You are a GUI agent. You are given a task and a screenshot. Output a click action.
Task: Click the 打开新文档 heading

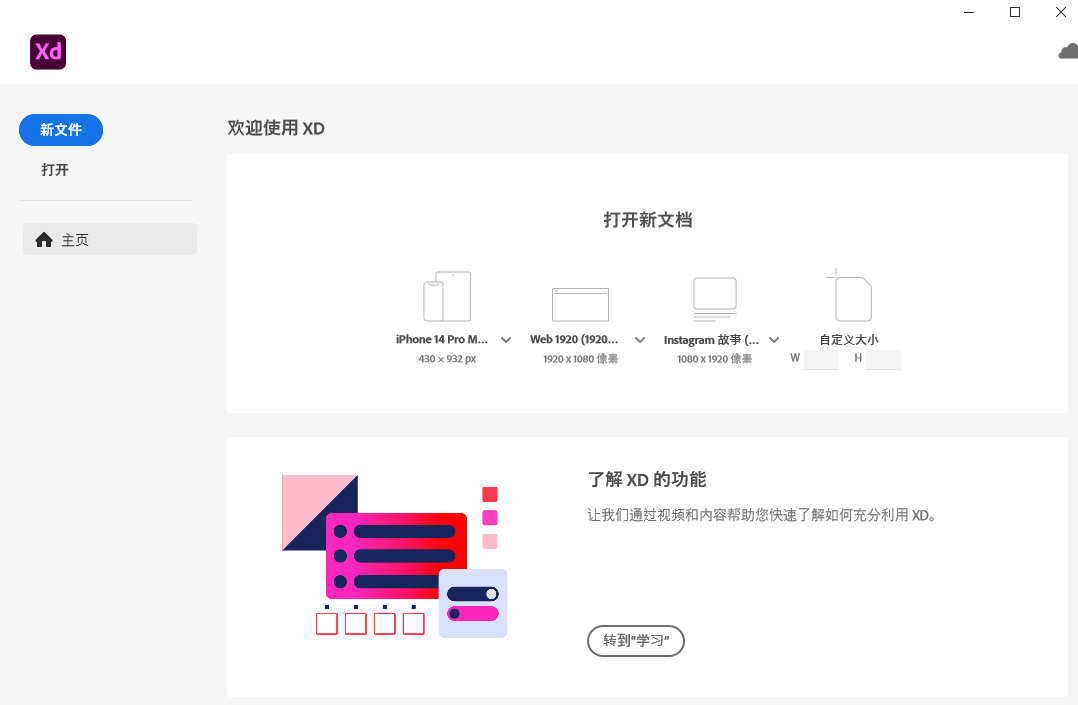pyautogui.click(x=648, y=220)
